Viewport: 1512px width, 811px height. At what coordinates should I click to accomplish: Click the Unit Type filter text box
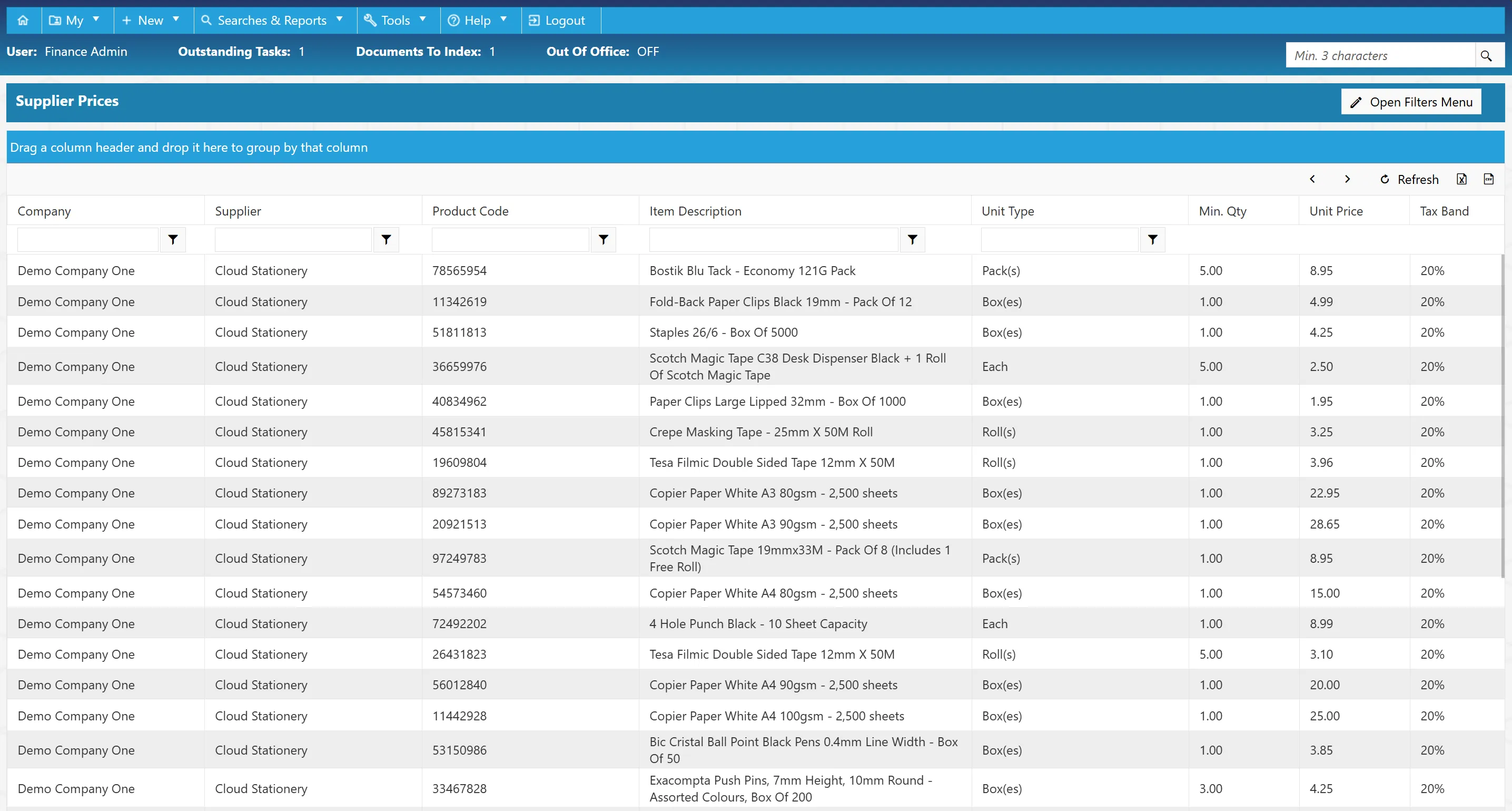pyautogui.click(x=1060, y=240)
